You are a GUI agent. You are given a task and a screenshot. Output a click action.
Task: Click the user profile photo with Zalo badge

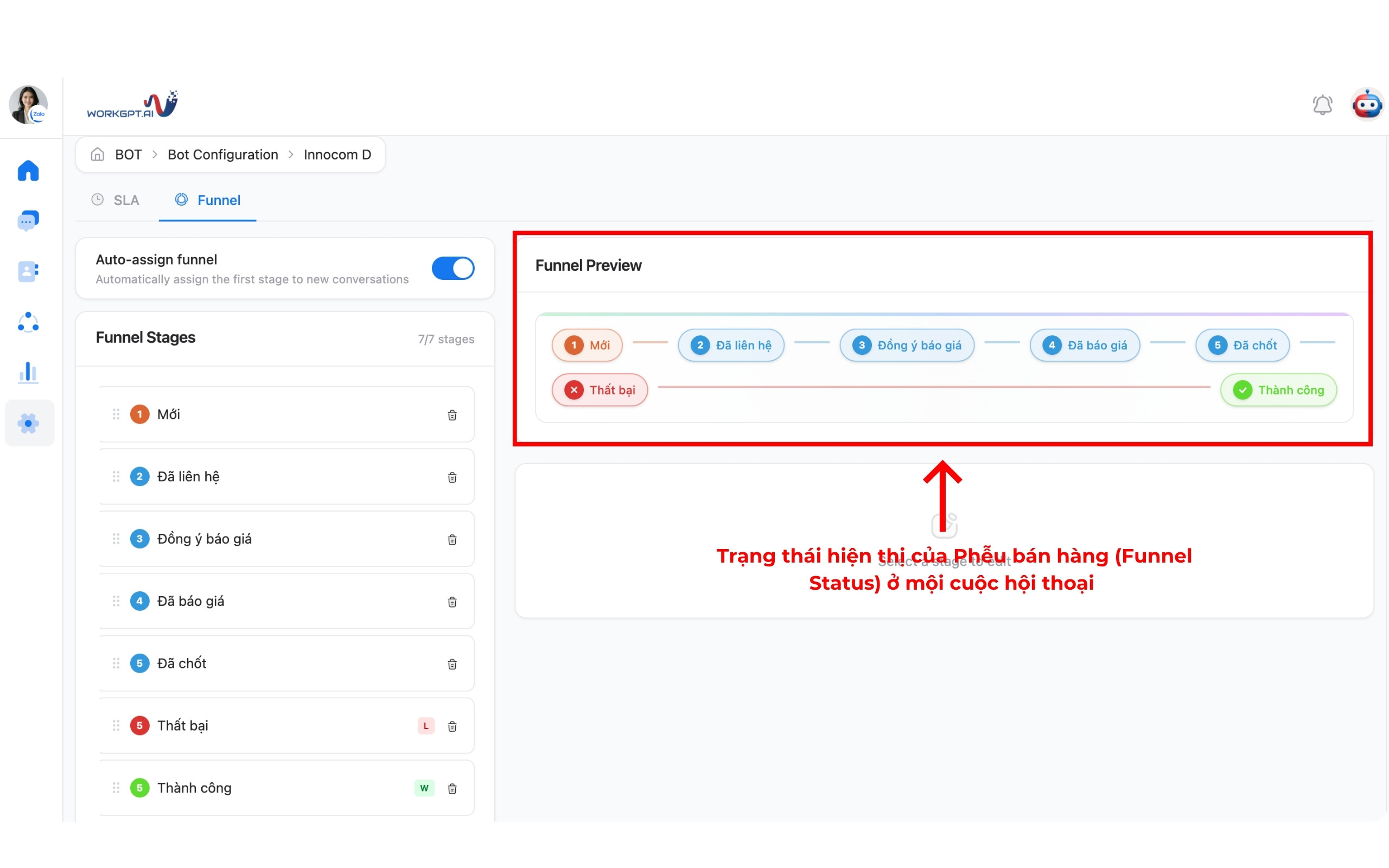28,105
